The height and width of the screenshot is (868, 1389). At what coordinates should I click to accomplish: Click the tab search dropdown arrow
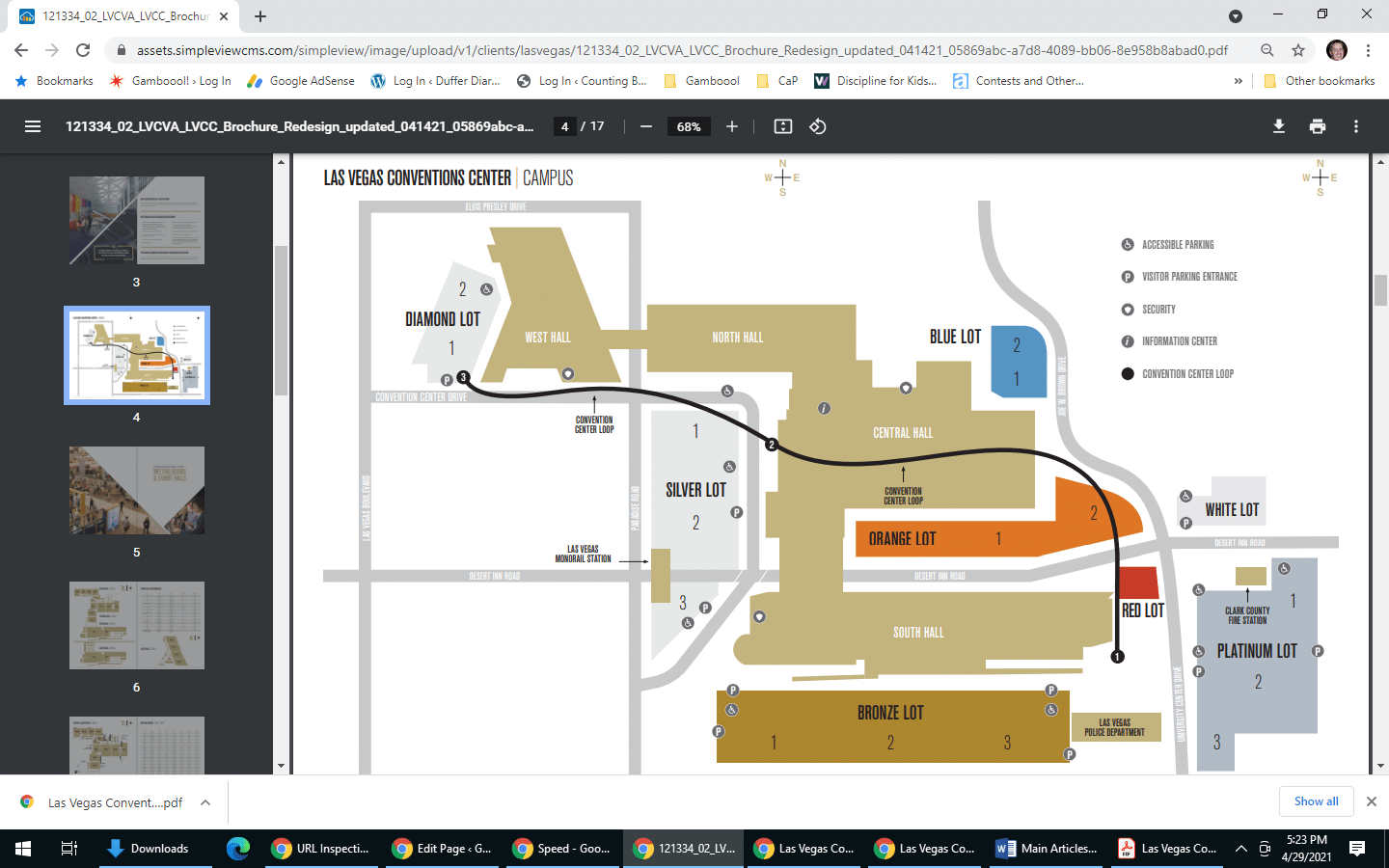point(1236,16)
